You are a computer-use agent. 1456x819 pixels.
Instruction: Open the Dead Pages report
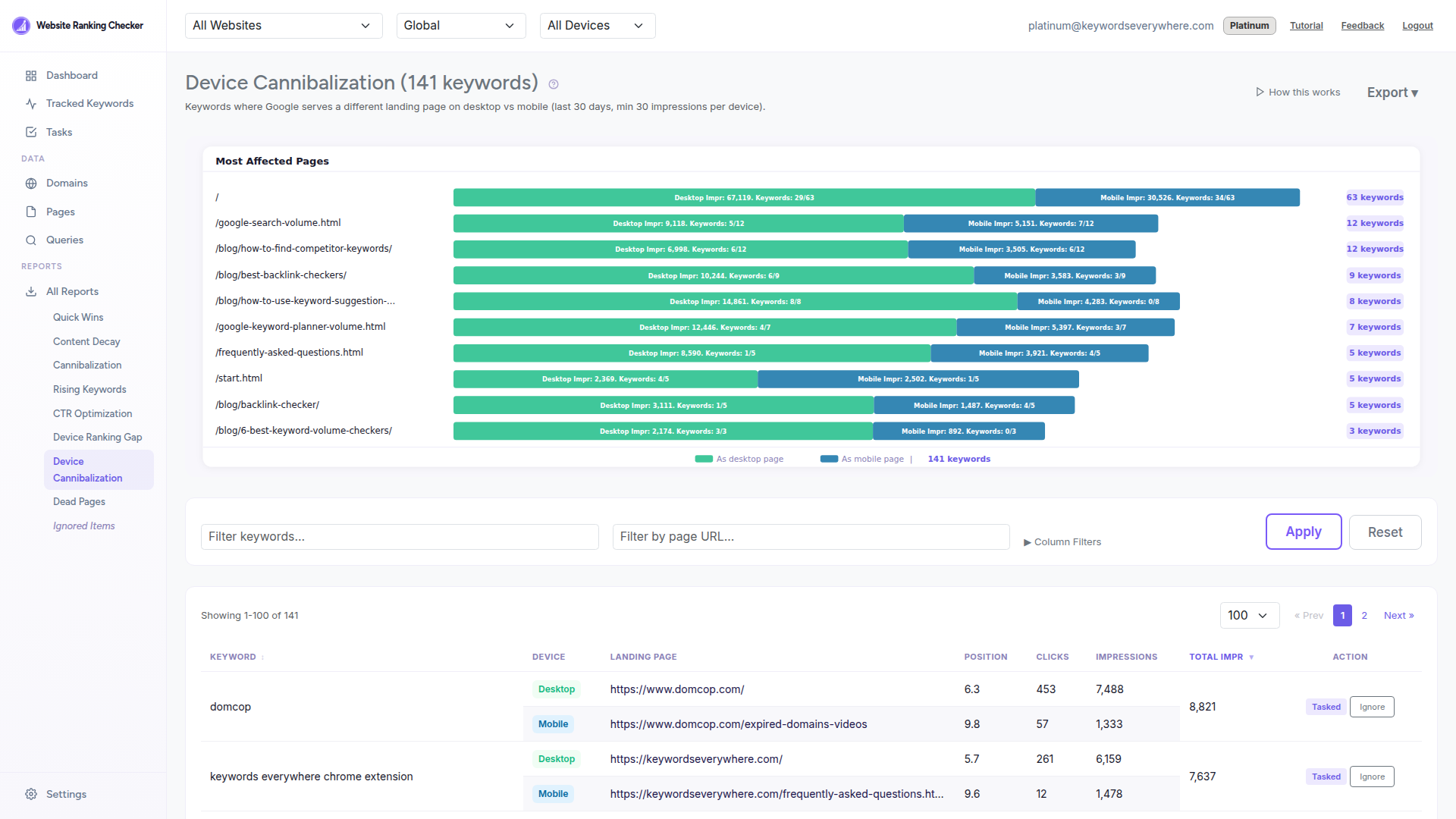click(79, 501)
